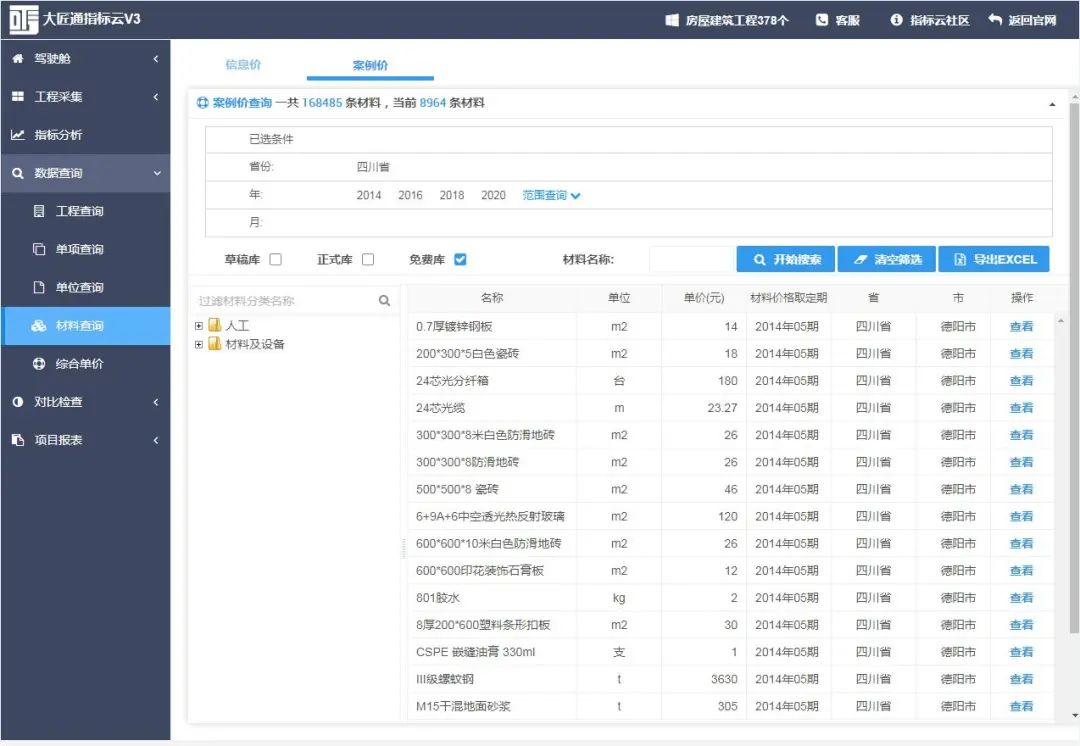Click the half-circle icon beside 对比检查

point(18,402)
